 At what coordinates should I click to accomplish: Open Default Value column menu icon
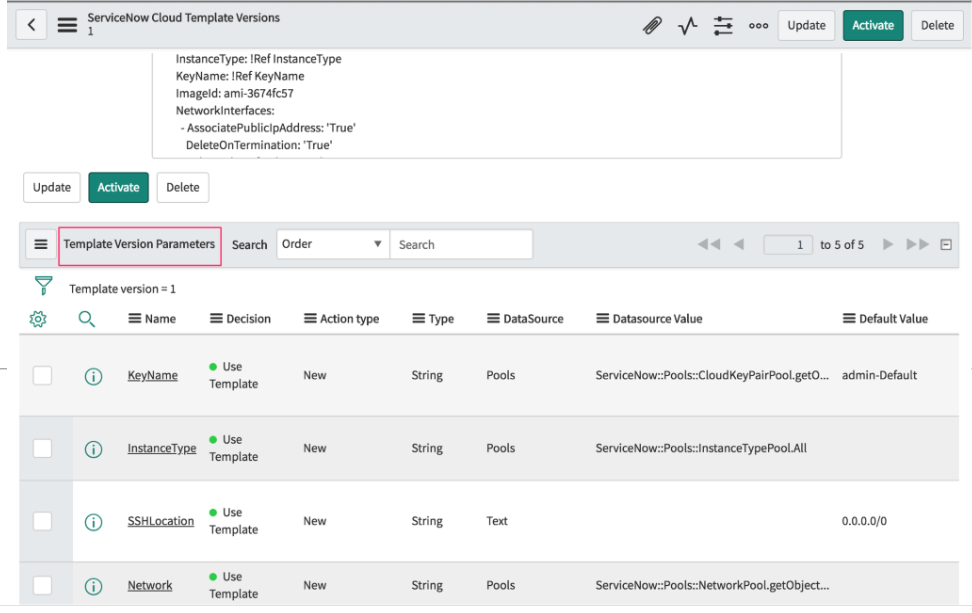[849, 319]
